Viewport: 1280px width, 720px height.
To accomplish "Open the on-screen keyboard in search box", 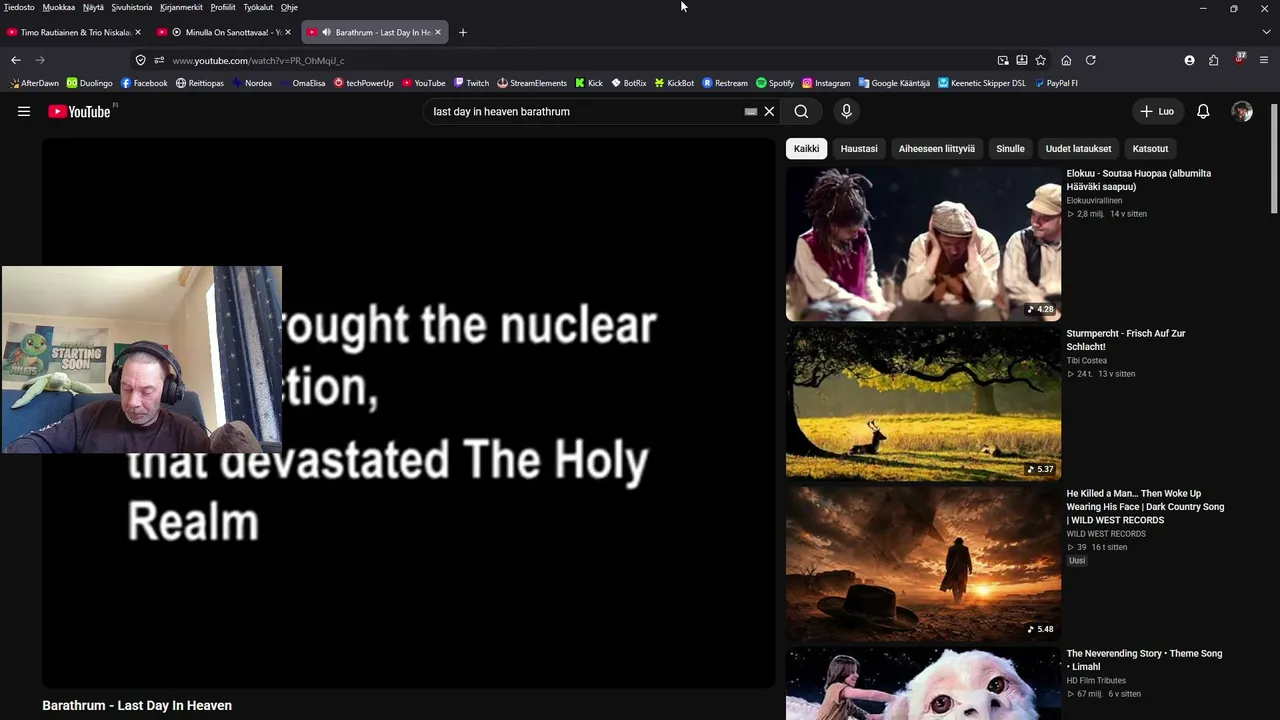I will coord(751,112).
